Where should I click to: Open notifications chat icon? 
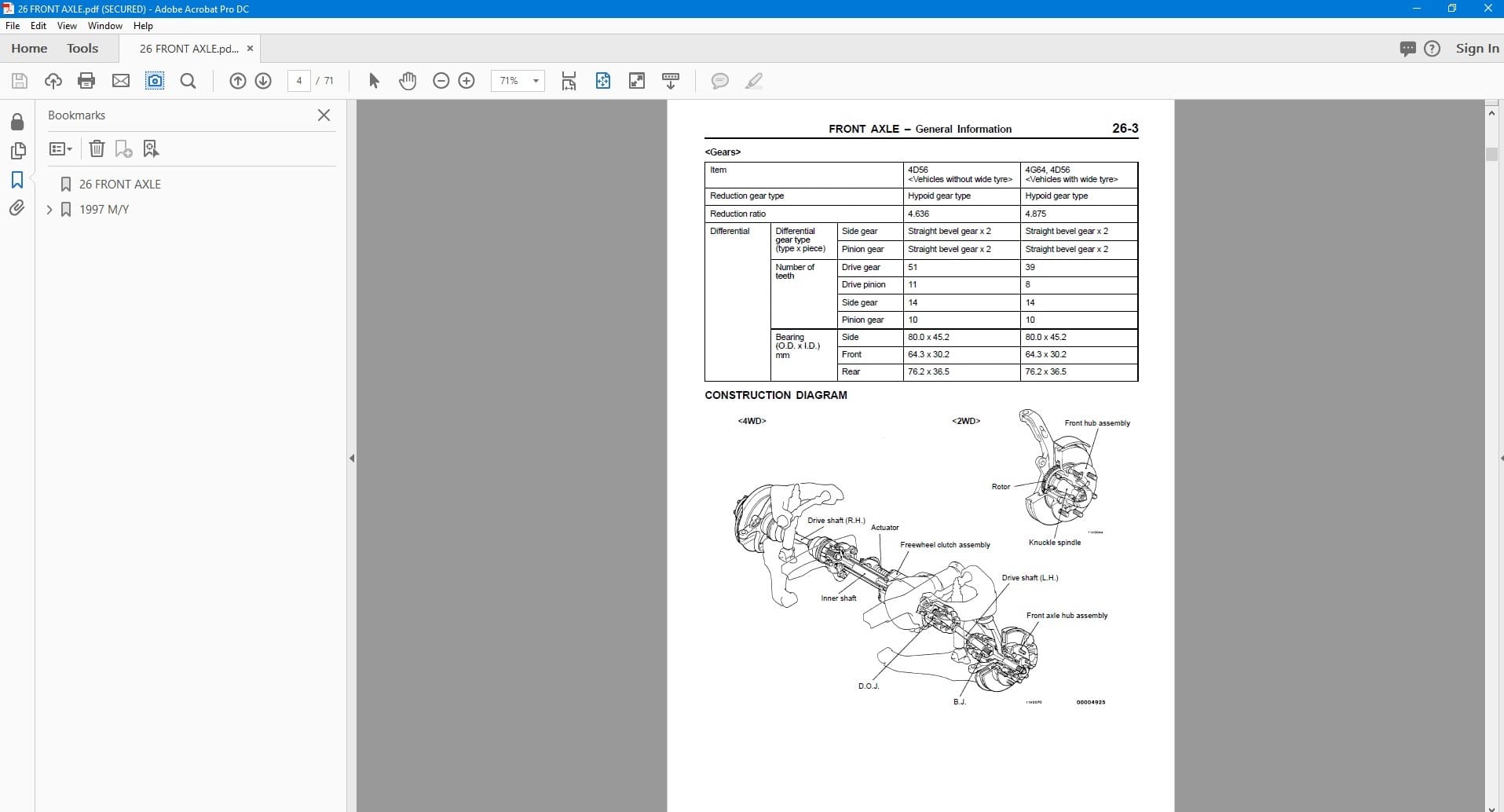pyautogui.click(x=1407, y=49)
